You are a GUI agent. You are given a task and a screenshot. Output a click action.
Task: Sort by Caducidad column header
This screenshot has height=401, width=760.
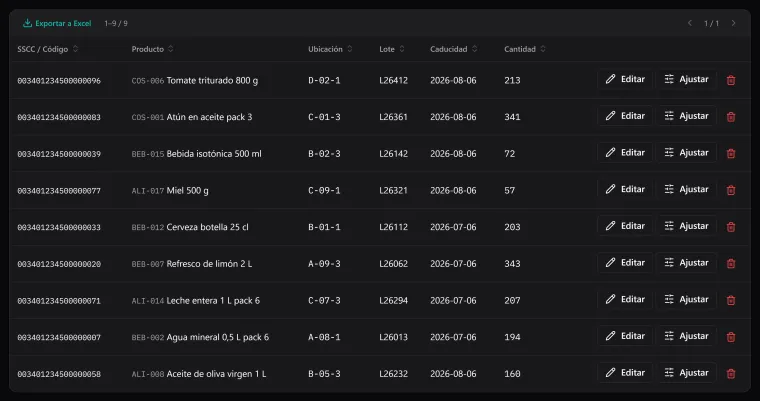453,49
